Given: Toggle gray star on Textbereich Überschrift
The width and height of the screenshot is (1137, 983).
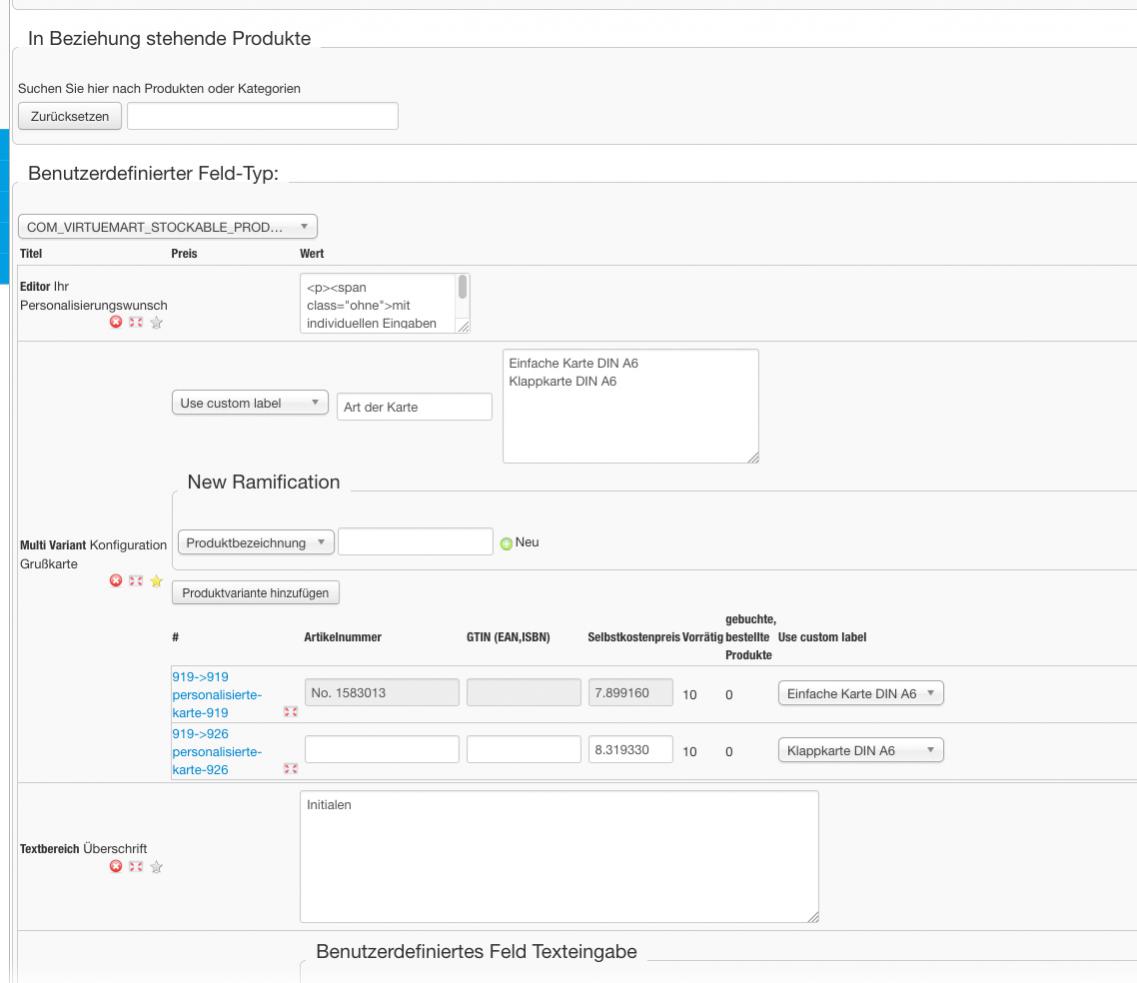Looking at the screenshot, I should 155,867.
